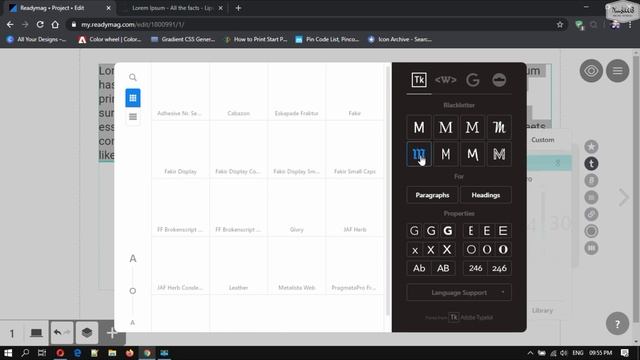The height and width of the screenshot is (360, 640).
Task: Choose the sans serif M classification
Action: (x=419, y=127)
